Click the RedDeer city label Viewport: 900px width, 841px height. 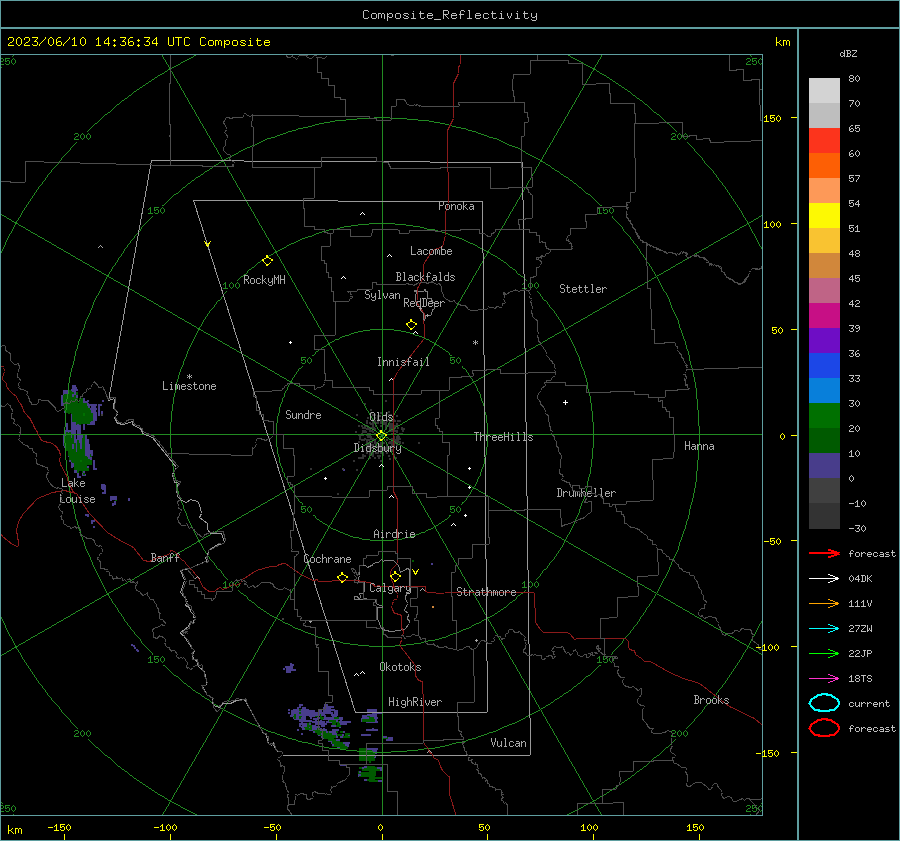click(424, 303)
